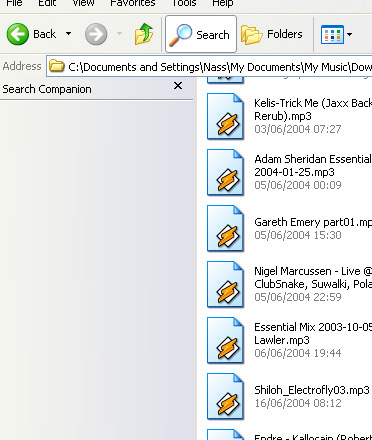
Task: Close the Search Companion pane
Action: tap(178, 86)
